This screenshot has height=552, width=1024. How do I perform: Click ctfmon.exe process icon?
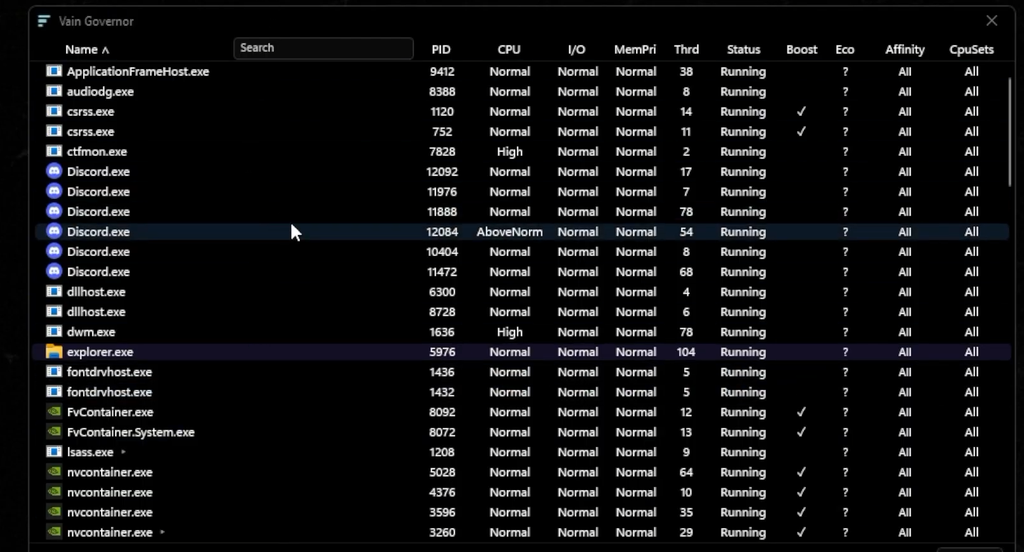[54, 152]
